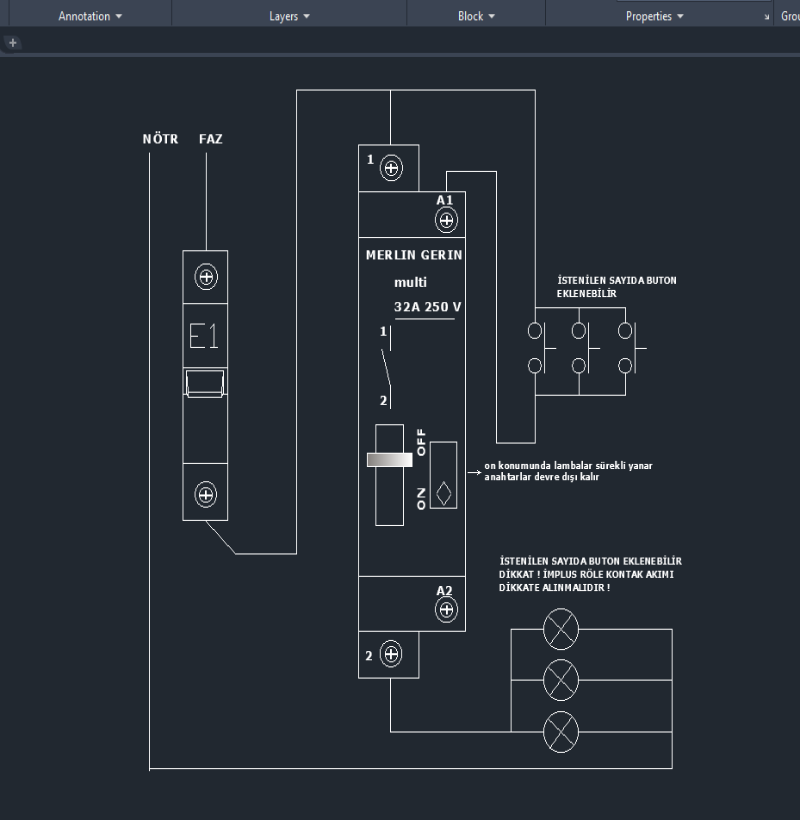
Task: Select the diamond indicator beside ON/OFF label
Action: click(444, 495)
